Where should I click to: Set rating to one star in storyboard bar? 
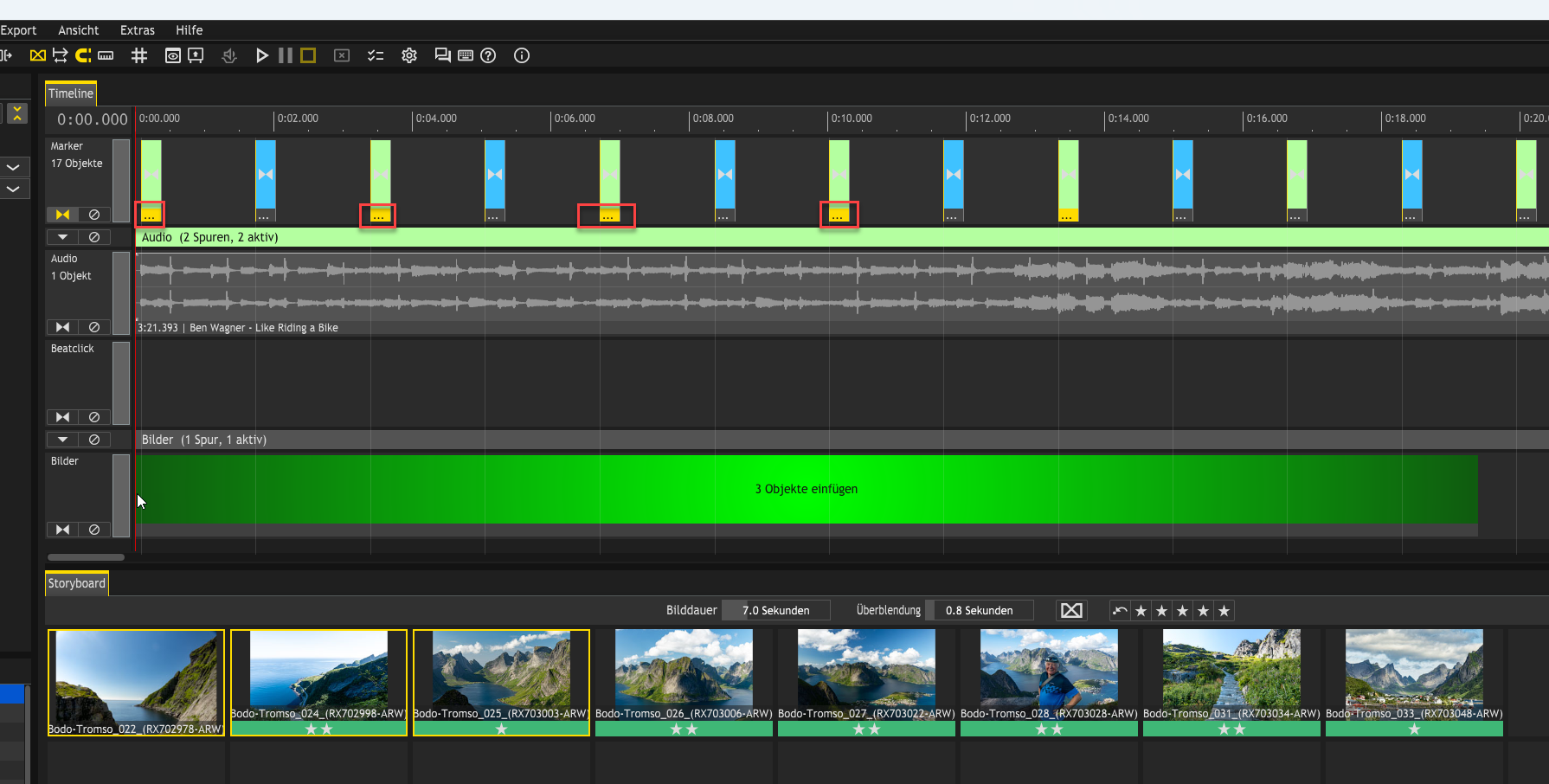(x=1141, y=611)
